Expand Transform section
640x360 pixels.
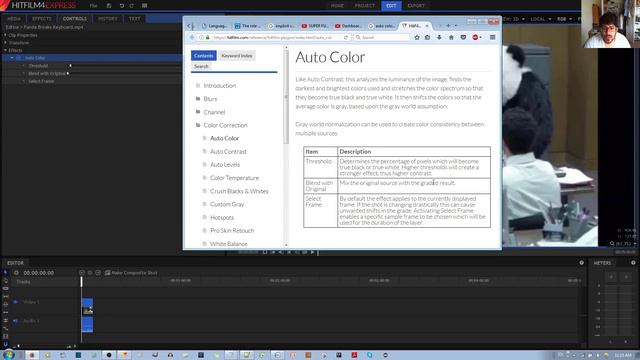coord(5,42)
